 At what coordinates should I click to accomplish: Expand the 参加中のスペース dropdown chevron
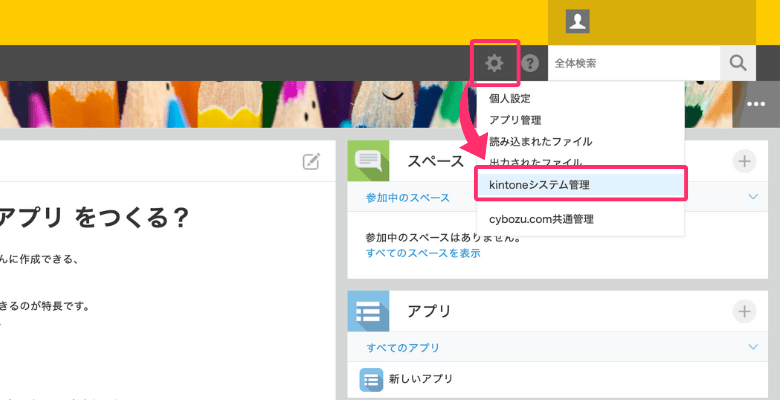[x=754, y=197]
